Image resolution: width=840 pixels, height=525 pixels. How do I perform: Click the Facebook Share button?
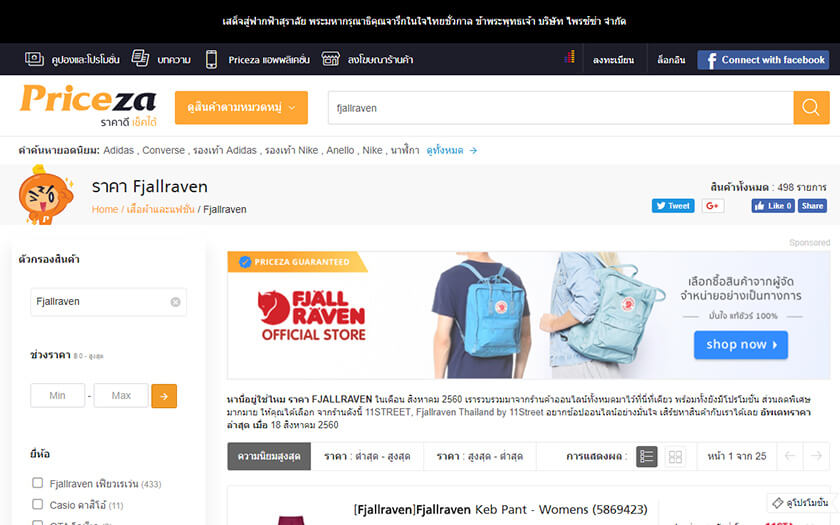[812, 206]
